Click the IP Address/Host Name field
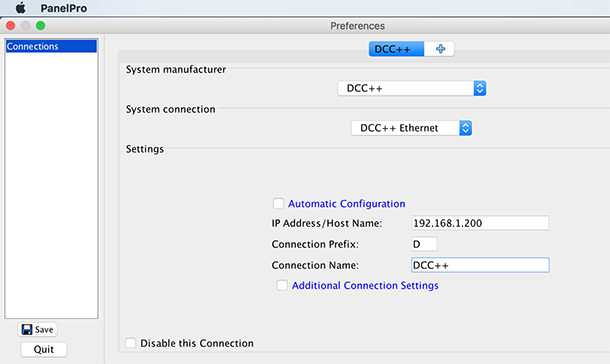 tap(480, 223)
